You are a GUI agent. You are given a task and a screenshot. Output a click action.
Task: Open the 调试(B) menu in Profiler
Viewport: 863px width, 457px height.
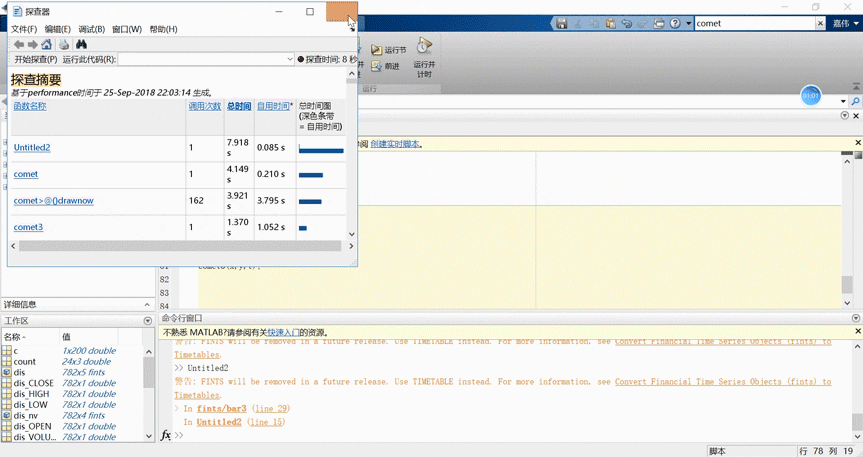click(91, 29)
